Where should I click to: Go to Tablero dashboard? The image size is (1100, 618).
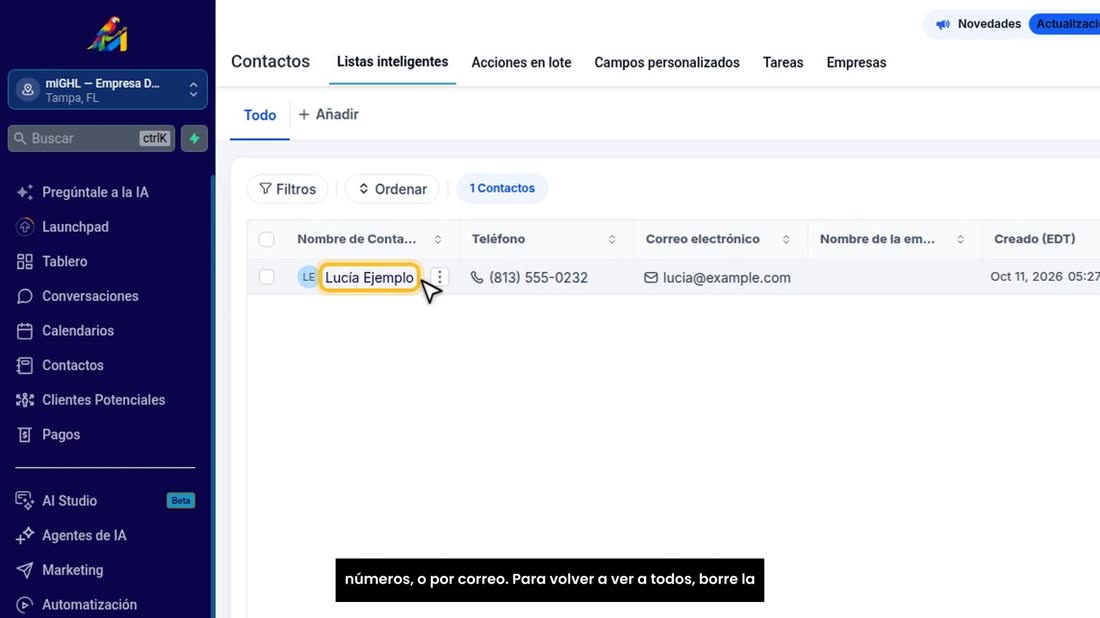pos(52,262)
